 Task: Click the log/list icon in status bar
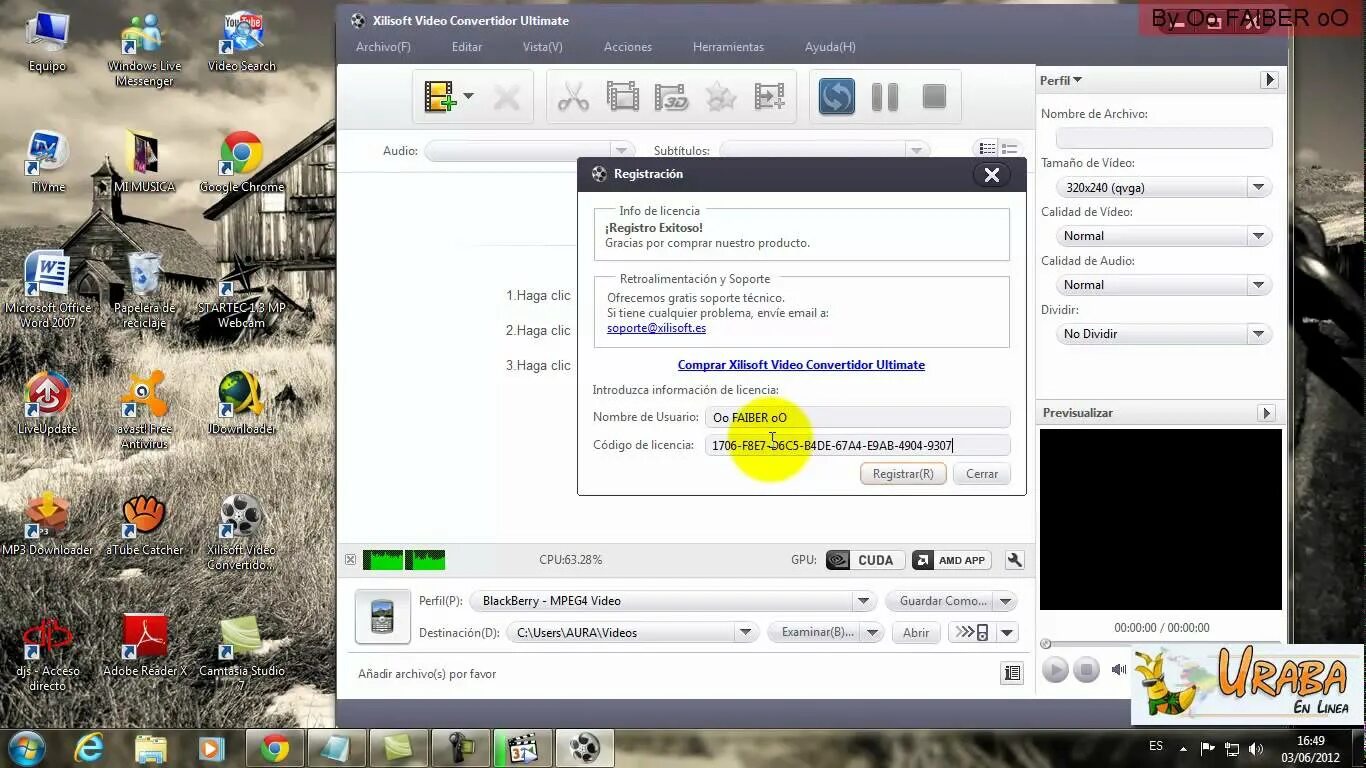click(x=1012, y=674)
